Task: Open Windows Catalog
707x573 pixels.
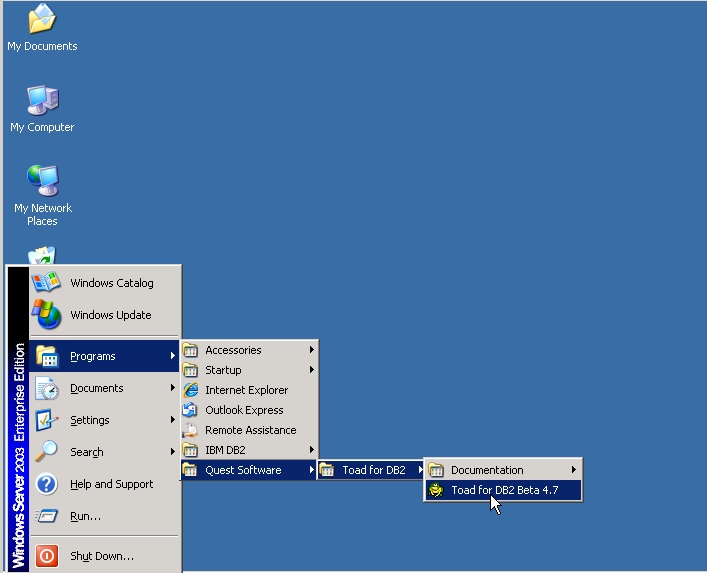Action: [104, 283]
